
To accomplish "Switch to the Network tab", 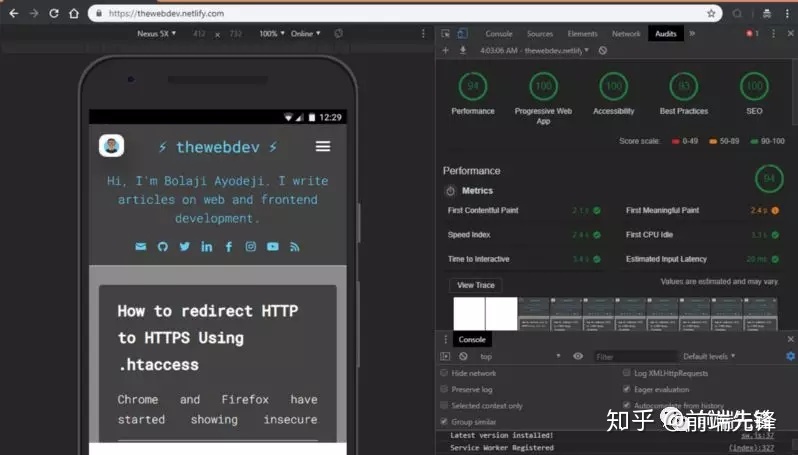I will [626, 34].
